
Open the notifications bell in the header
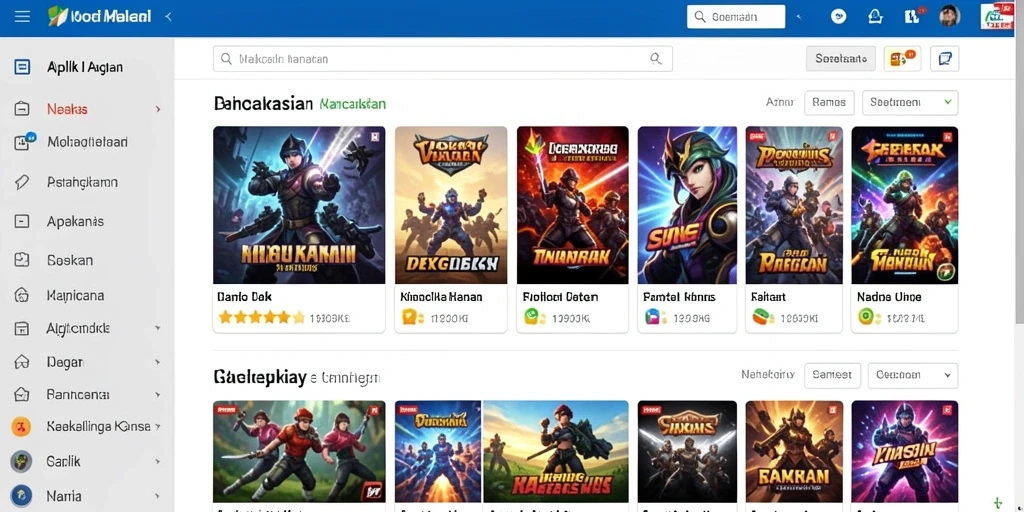coord(876,17)
